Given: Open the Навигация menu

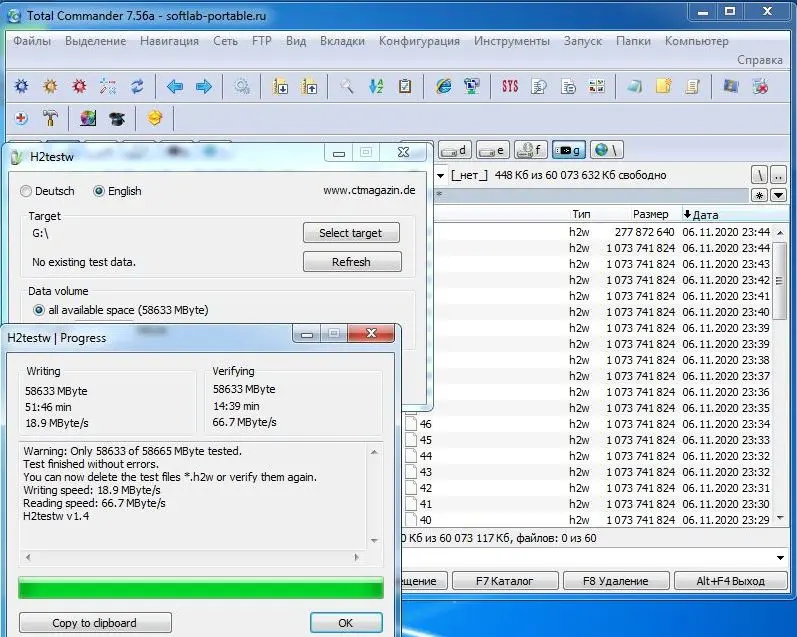Looking at the screenshot, I should coord(169,41).
